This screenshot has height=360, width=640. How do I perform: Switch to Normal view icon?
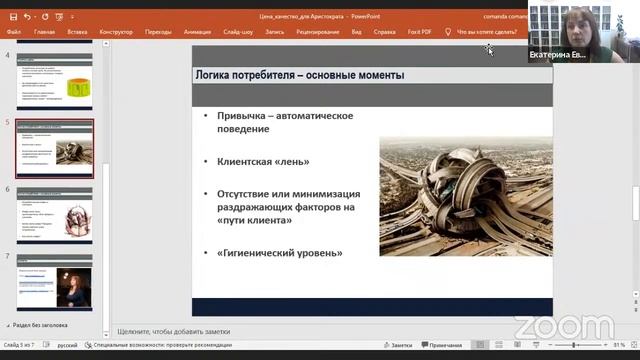click(480, 345)
